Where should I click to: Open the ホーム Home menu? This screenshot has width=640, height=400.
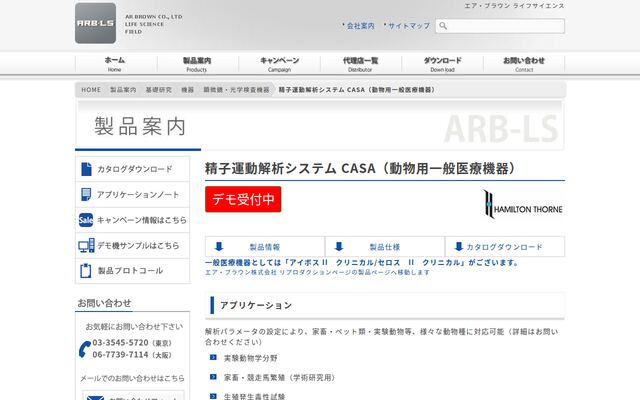pos(115,64)
